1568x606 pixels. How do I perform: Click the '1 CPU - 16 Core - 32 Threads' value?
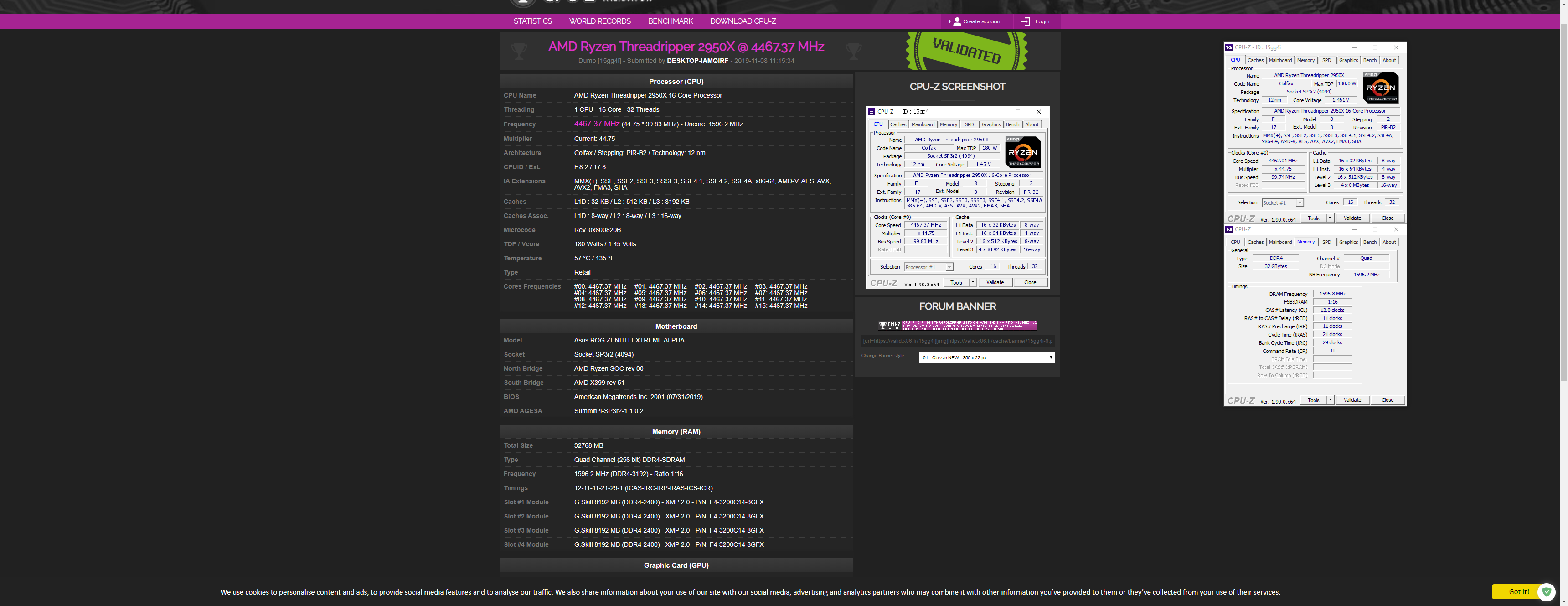(x=617, y=109)
